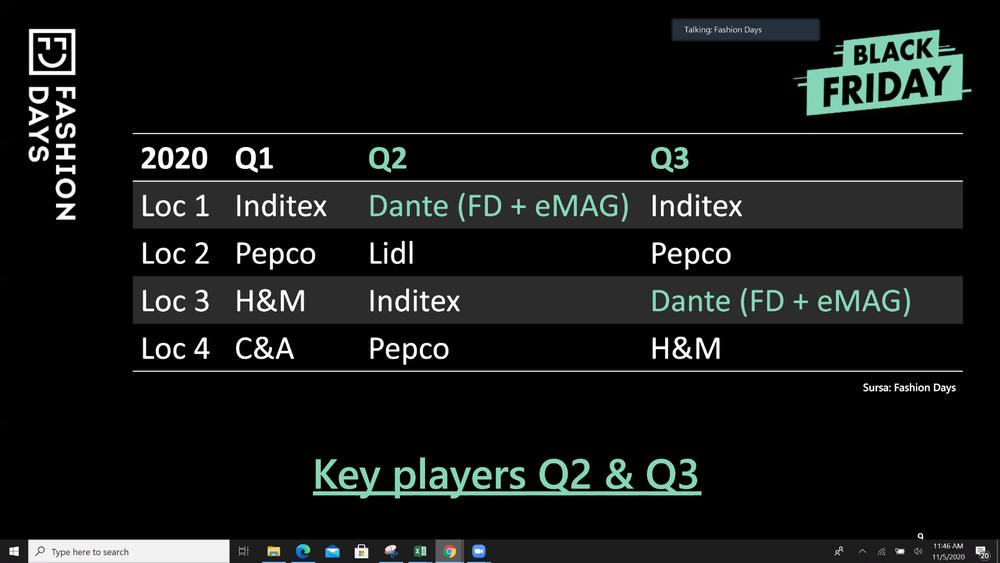The image size is (1000, 563).
Task: Click the 'Key players Q2 & Q3' heading
Action: click(507, 475)
